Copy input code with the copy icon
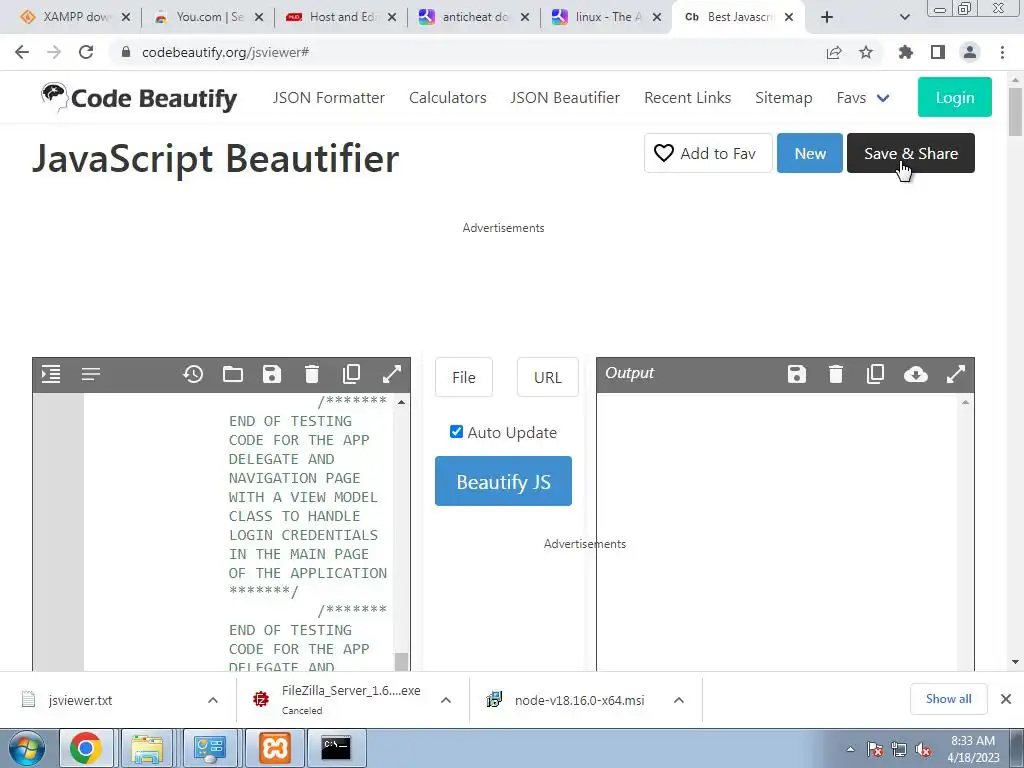The width and height of the screenshot is (1024, 768). click(x=351, y=374)
